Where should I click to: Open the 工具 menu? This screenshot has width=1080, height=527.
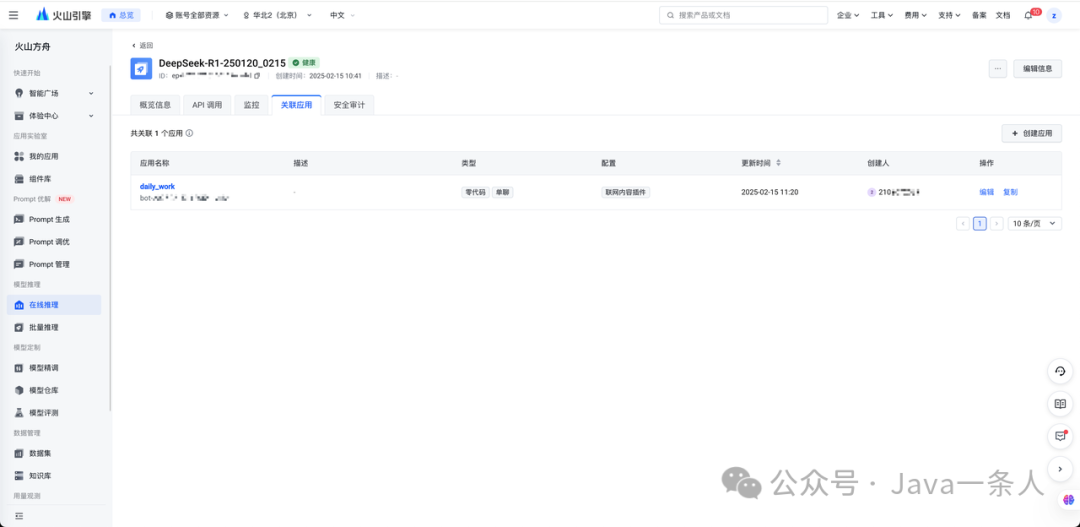pos(882,15)
